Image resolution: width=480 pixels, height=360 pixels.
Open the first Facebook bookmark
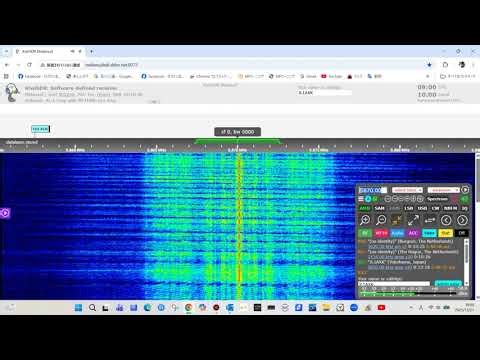coord(39,76)
